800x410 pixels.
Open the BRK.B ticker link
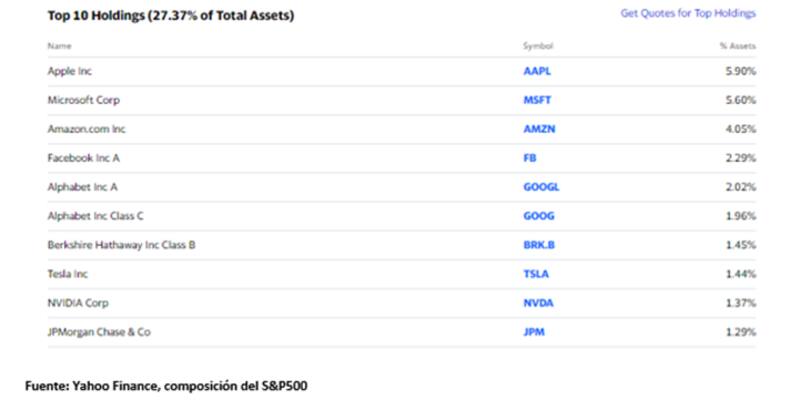point(539,245)
